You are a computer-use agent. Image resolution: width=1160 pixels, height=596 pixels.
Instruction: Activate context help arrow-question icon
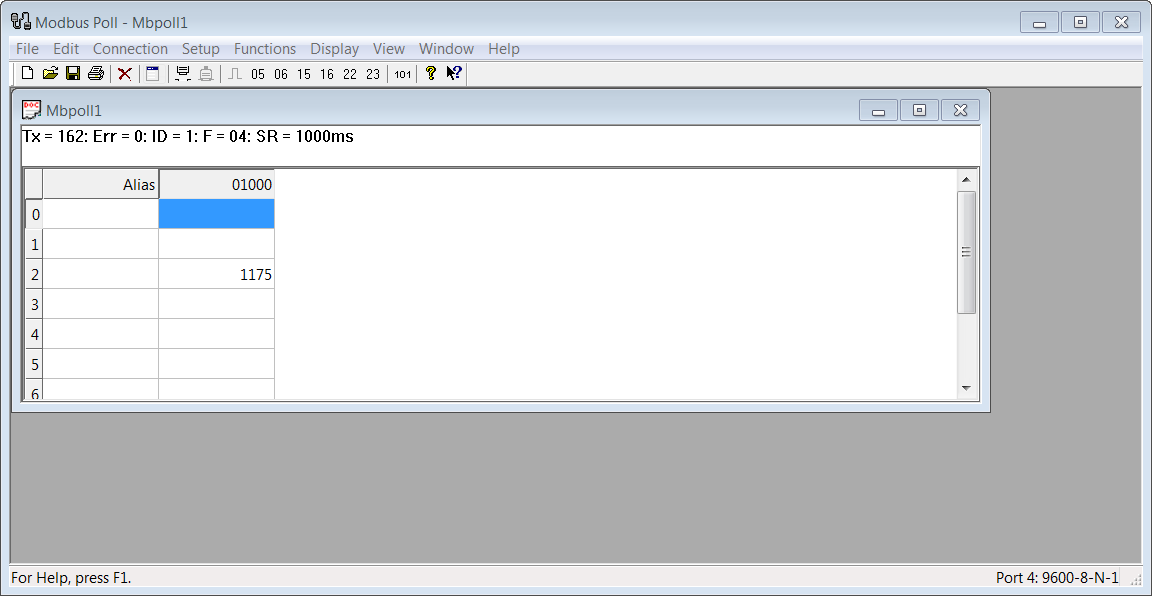point(454,73)
